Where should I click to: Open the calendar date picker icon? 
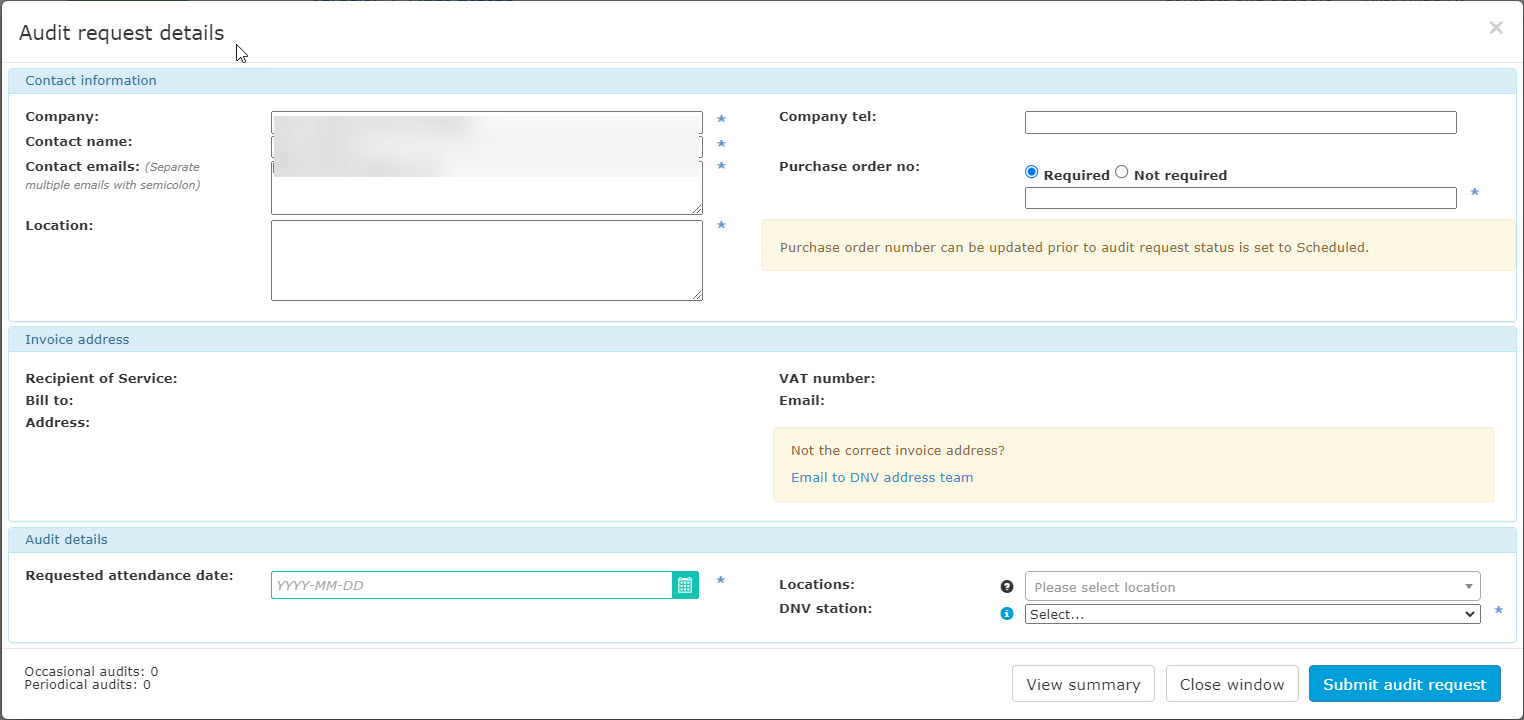coord(685,584)
